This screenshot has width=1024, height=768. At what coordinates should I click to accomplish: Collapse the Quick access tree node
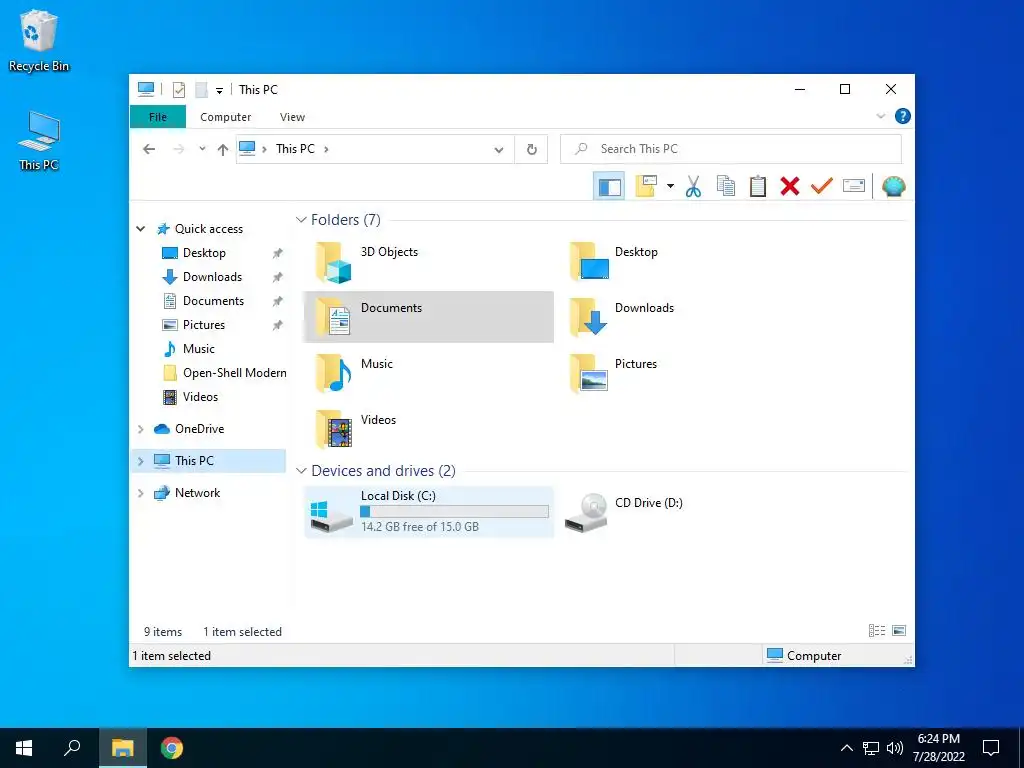click(x=140, y=229)
